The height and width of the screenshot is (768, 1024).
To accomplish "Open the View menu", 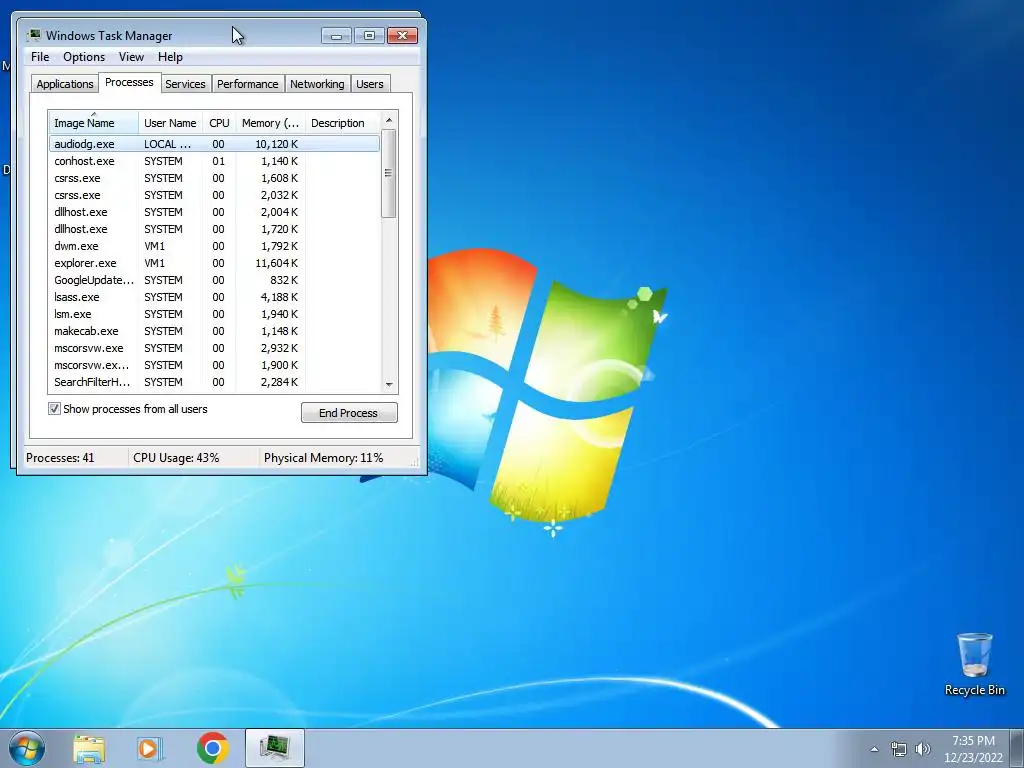I will [131, 57].
